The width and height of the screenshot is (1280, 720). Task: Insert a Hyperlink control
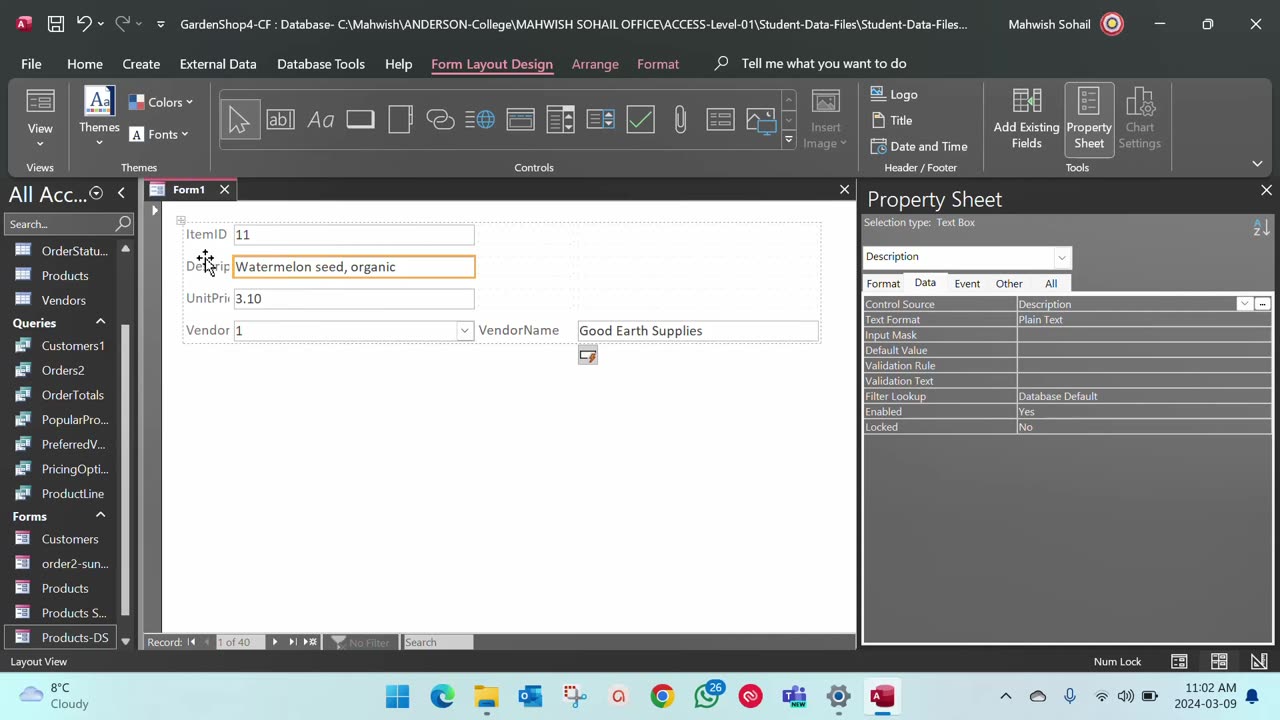point(440,120)
